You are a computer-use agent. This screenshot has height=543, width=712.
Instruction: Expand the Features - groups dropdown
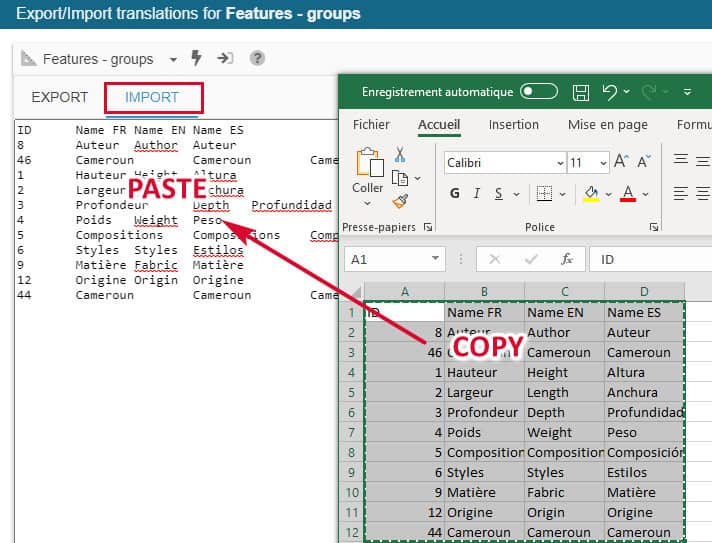[173, 59]
